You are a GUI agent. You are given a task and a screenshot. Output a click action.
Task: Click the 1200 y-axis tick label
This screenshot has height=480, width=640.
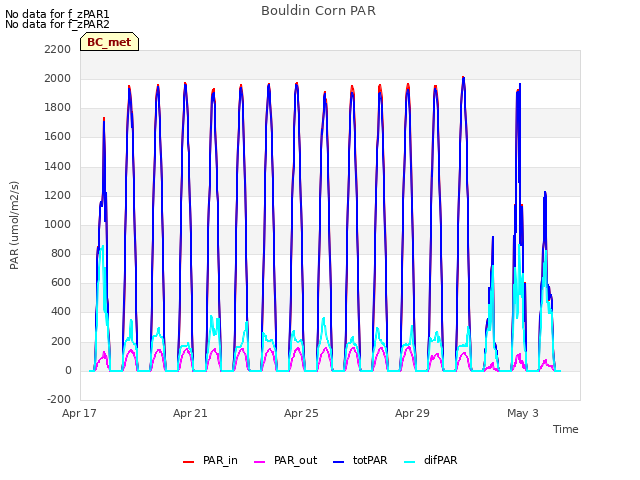[58, 195]
